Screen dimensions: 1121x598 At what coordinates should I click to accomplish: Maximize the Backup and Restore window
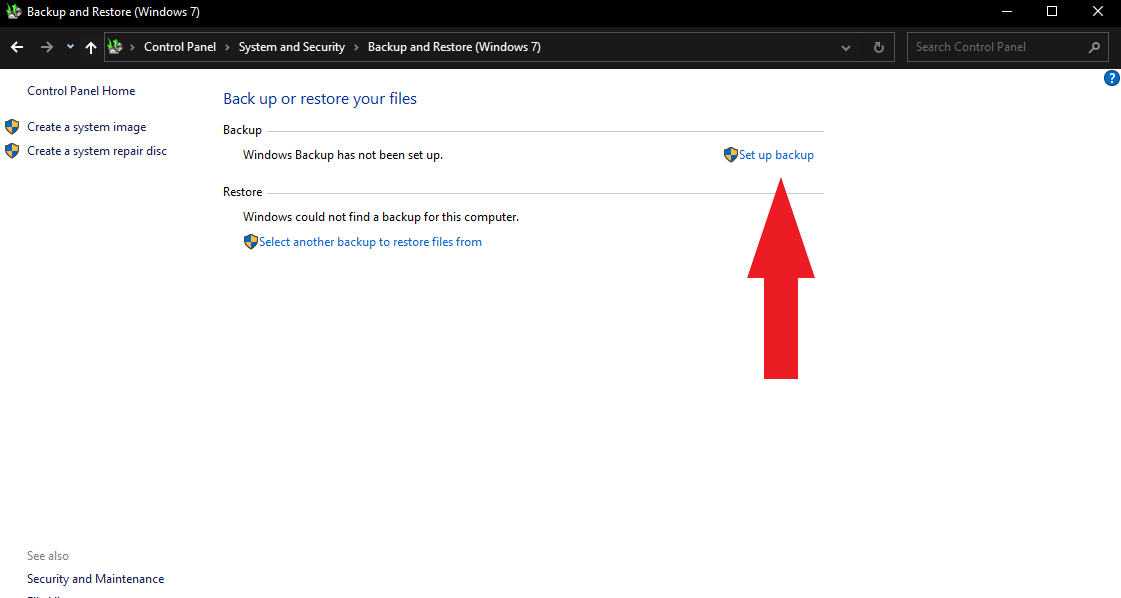click(x=1052, y=11)
